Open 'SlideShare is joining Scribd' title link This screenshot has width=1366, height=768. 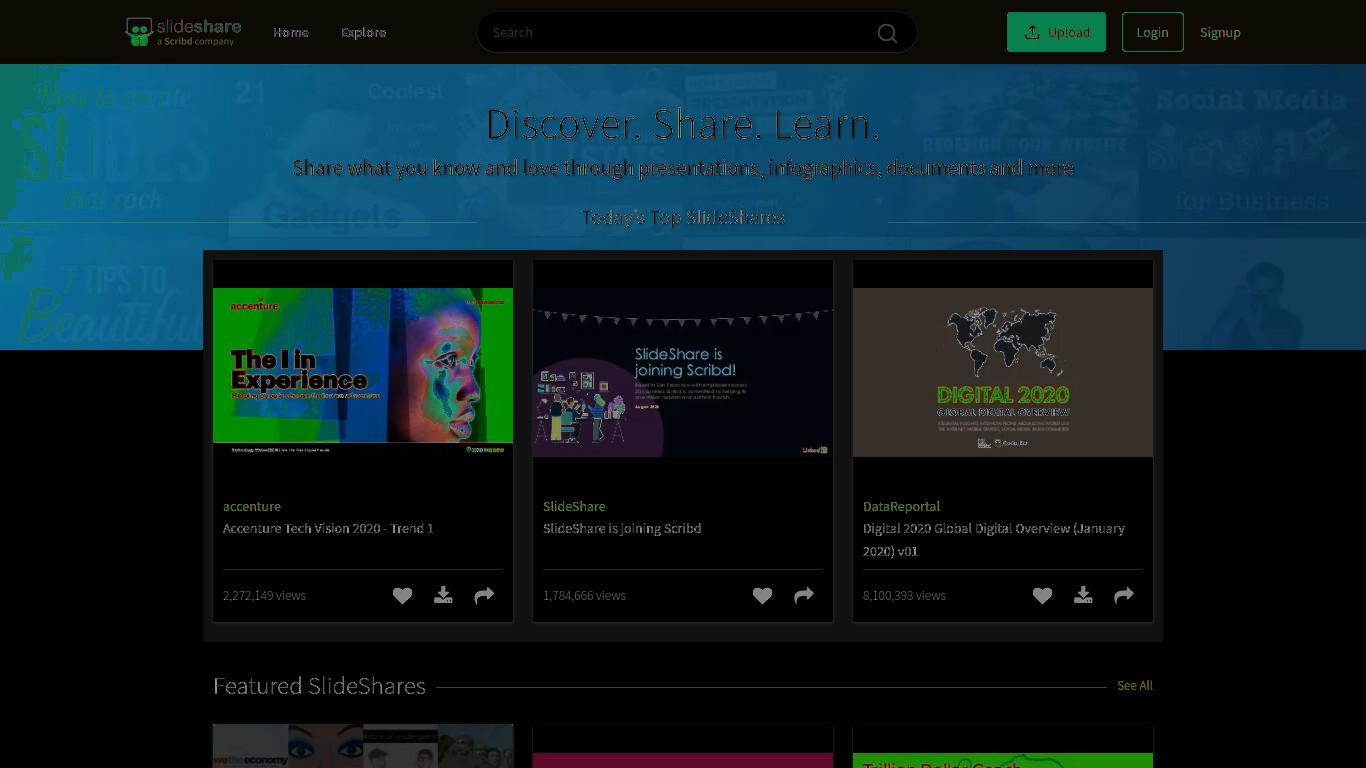point(622,528)
